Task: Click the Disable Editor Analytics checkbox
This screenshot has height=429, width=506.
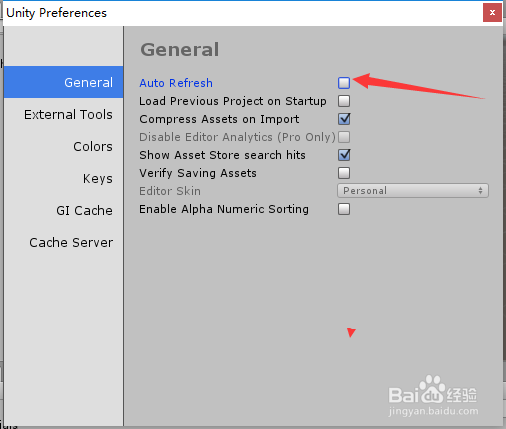Action: coord(344,137)
